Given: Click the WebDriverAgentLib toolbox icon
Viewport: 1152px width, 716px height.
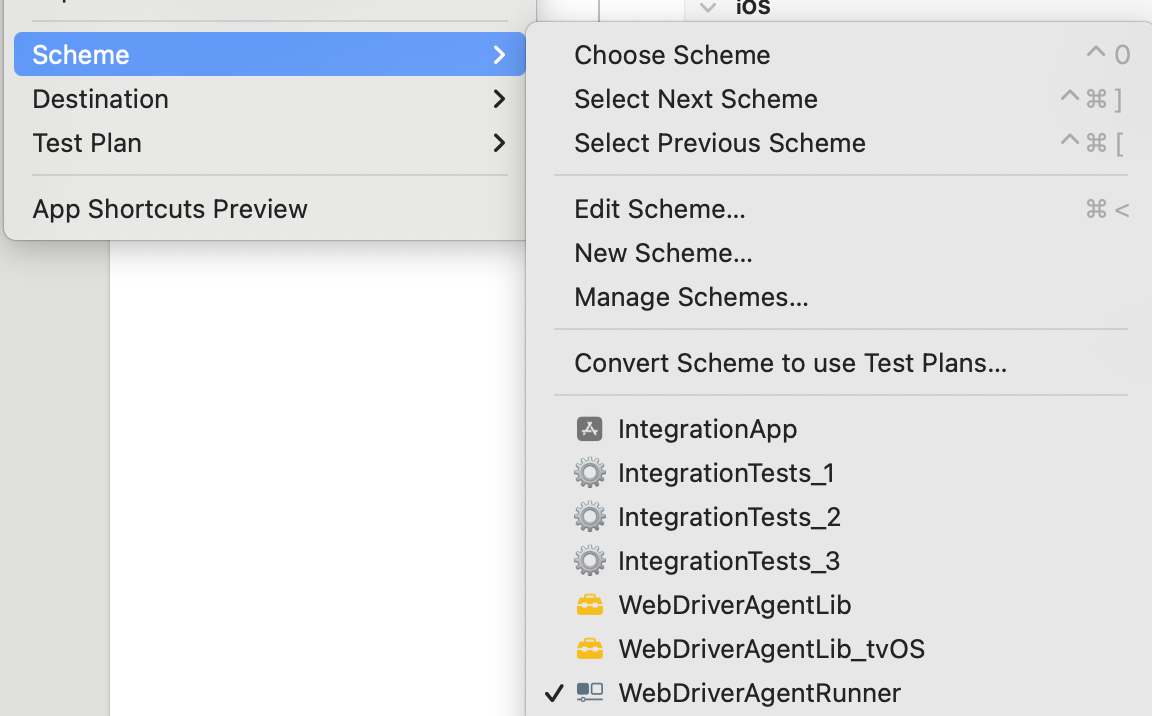Looking at the screenshot, I should [590, 605].
